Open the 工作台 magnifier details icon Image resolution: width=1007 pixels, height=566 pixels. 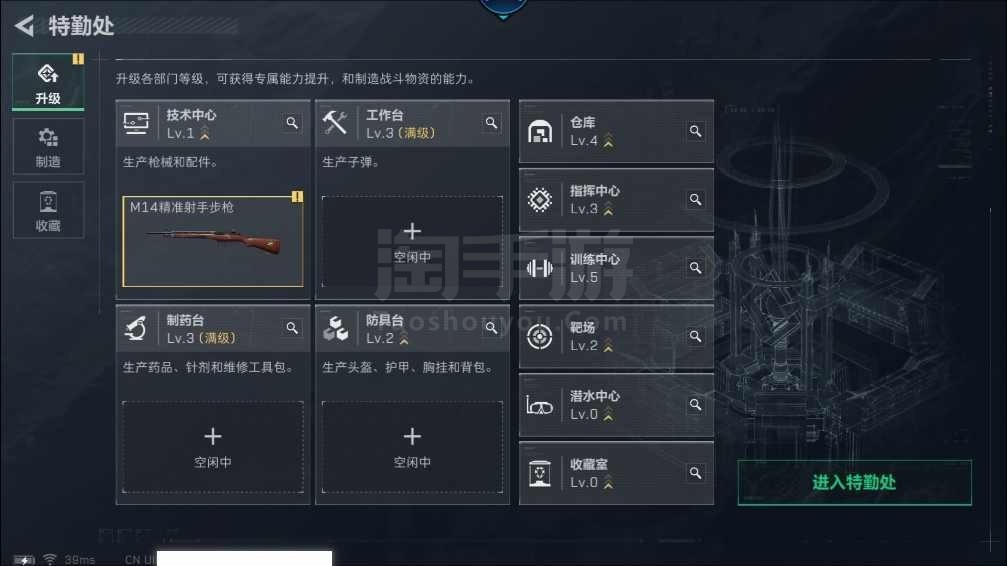(x=491, y=123)
